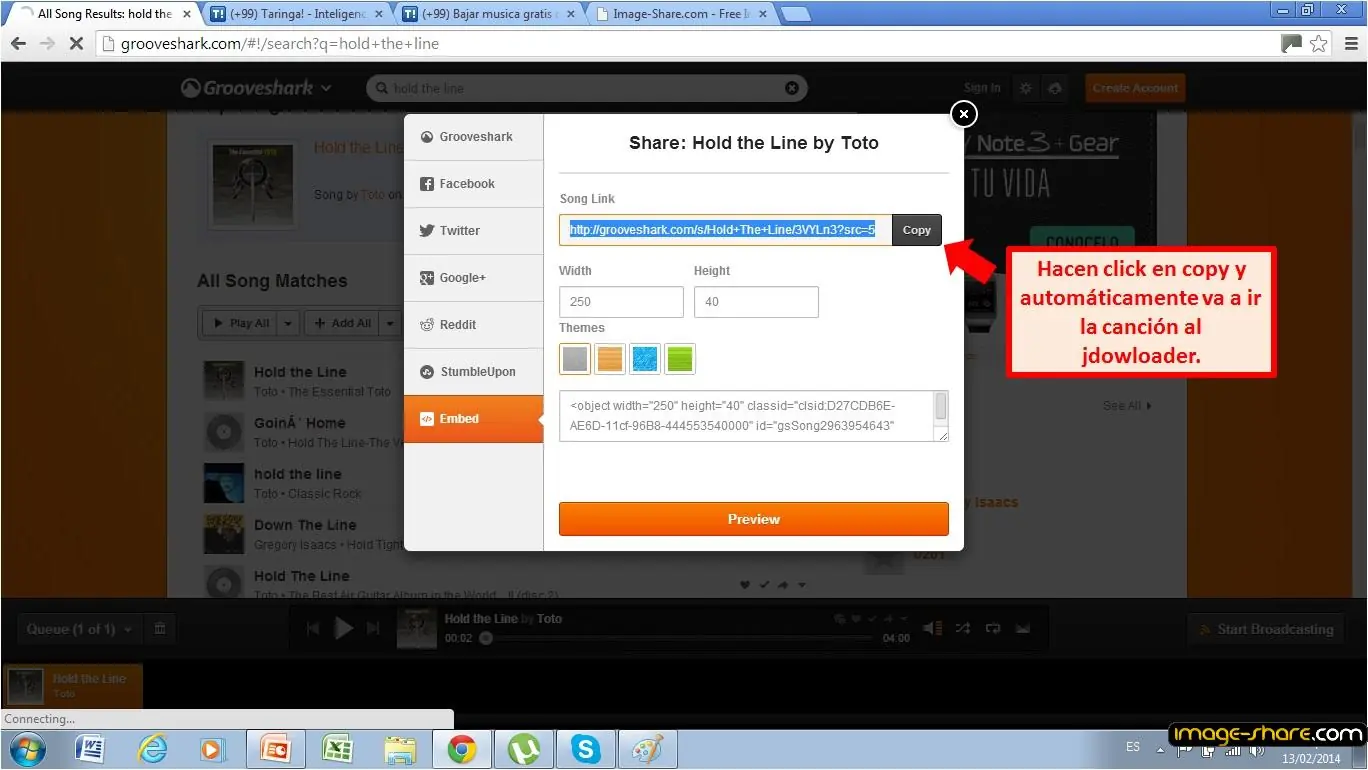Open the settings gear in Grooveshark header

pyautogui.click(x=1025, y=88)
